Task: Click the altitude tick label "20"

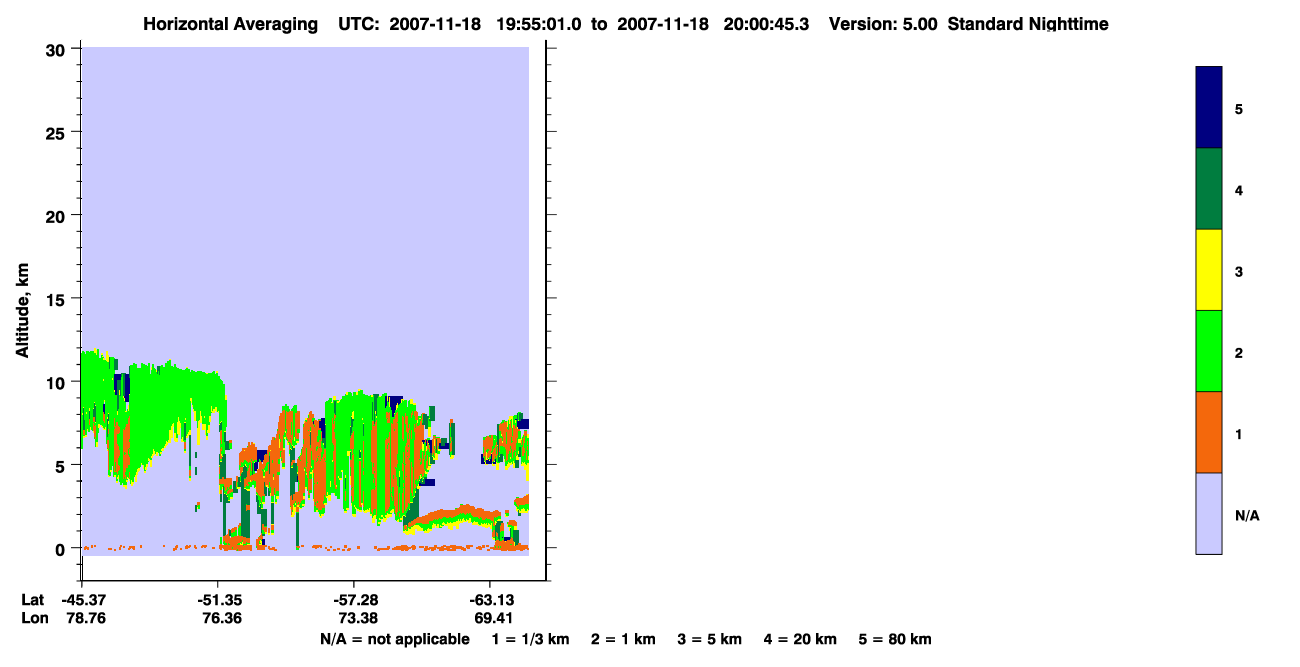Action: pos(58,216)
